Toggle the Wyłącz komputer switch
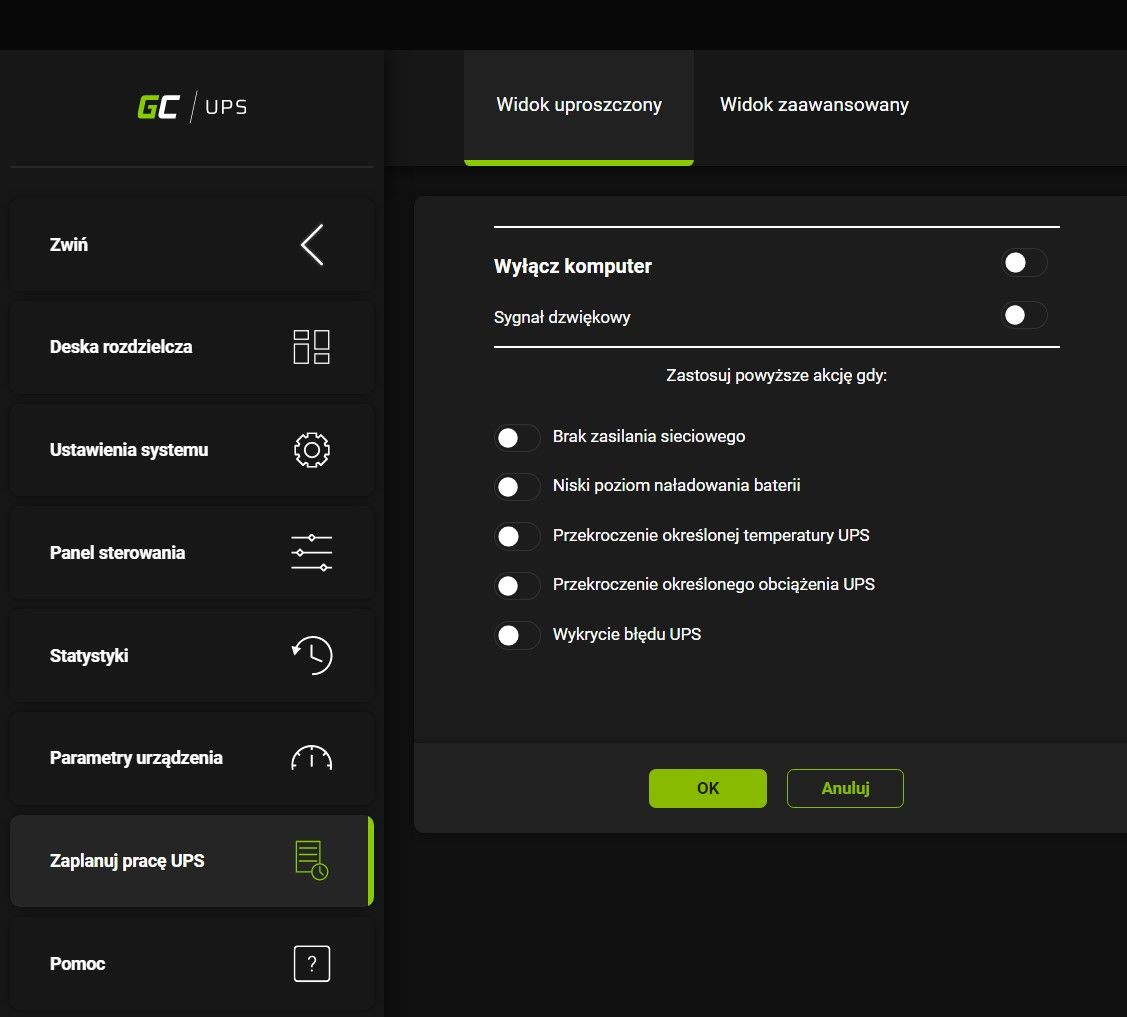This screenshot has width=1127, height=1017. point(1024,263)
